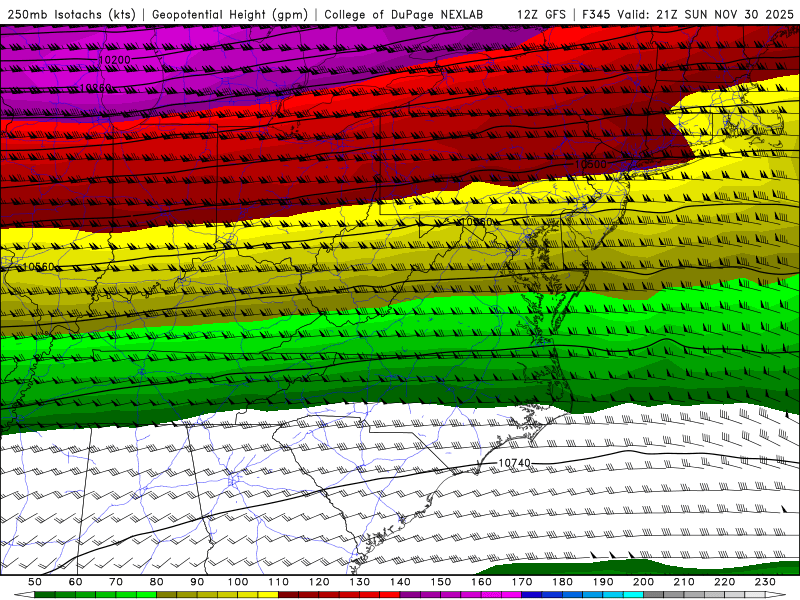Pick the cyan swatch just before 200 kt
This screenshot has height=600, width=800.
[633, 595]
